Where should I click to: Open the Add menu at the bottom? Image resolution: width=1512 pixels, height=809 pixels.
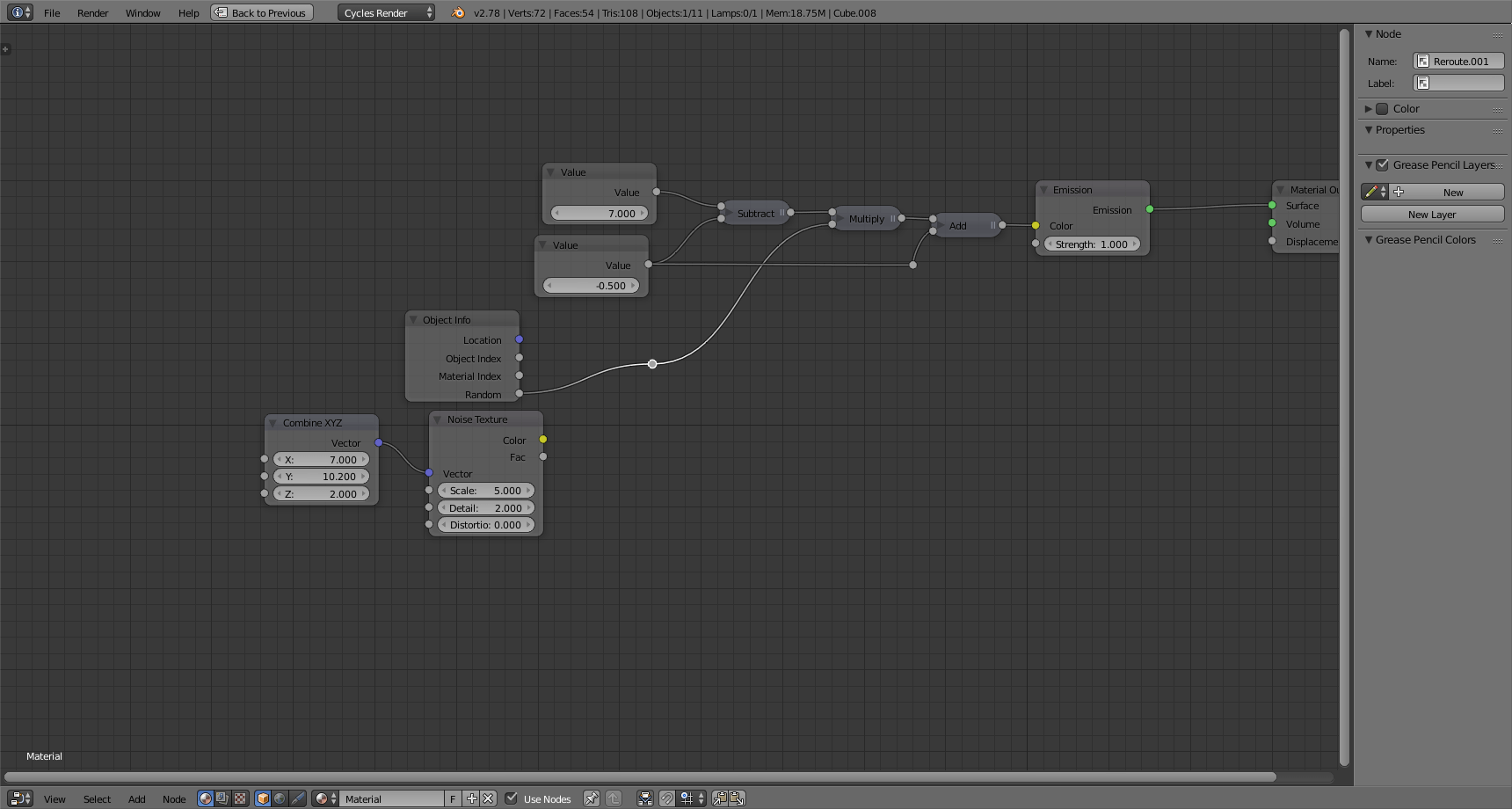click(x=136, y=798)
